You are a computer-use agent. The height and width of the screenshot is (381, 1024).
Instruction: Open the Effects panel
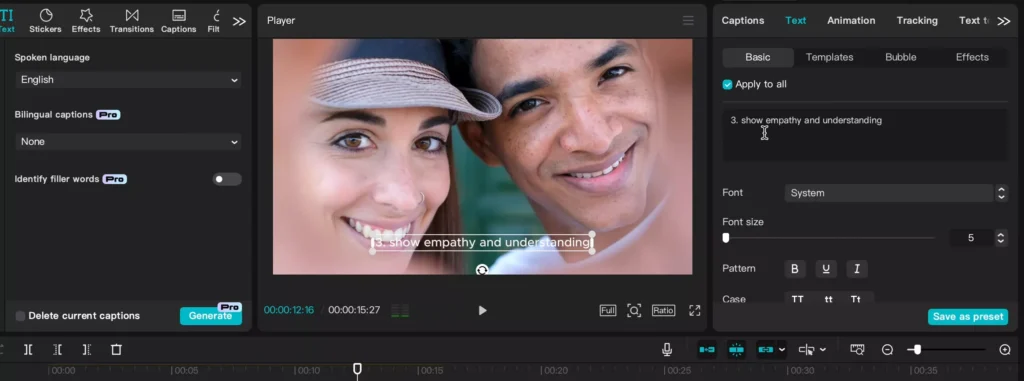(86, 20)
